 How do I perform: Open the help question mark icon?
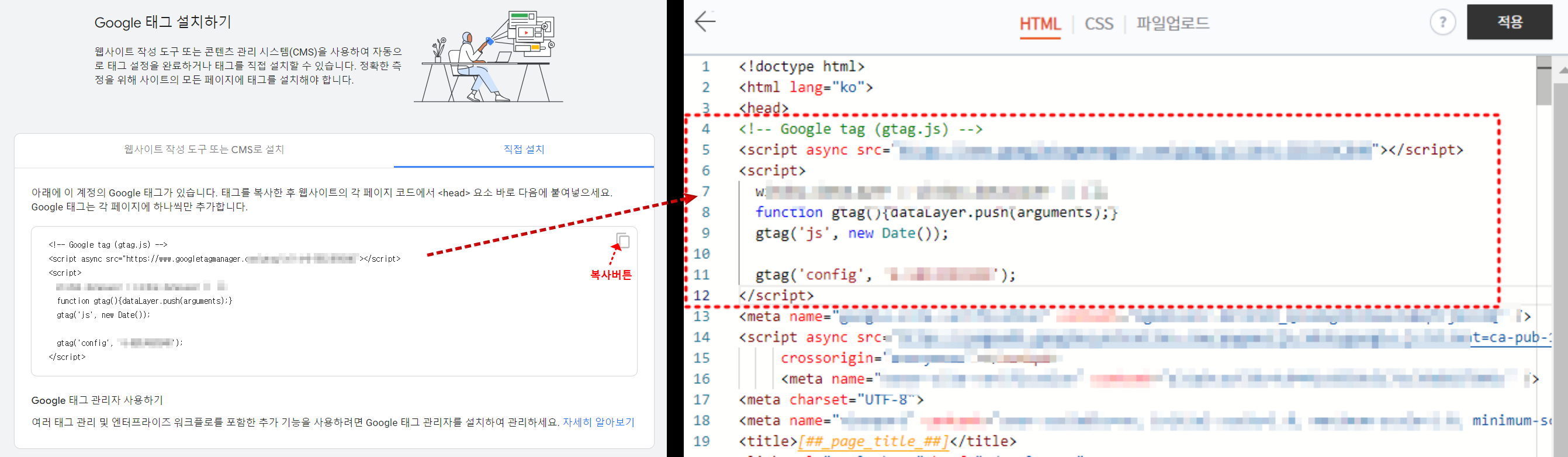[x=1442, y=23]
